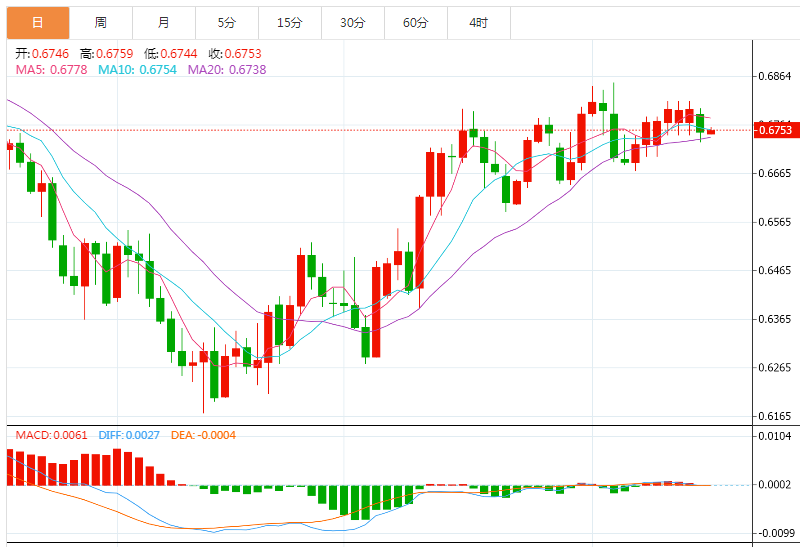Click the DEA:-0.0004 indicator value
800x547 pixels.
(x=203, y=435)
